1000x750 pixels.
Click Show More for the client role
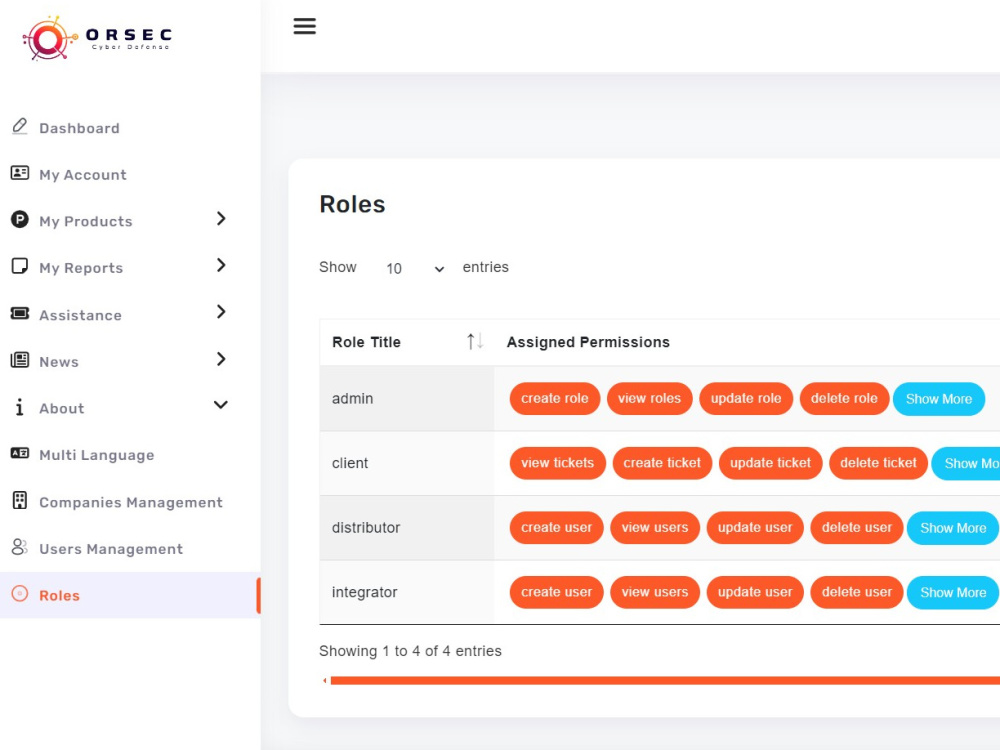point(969,463)
